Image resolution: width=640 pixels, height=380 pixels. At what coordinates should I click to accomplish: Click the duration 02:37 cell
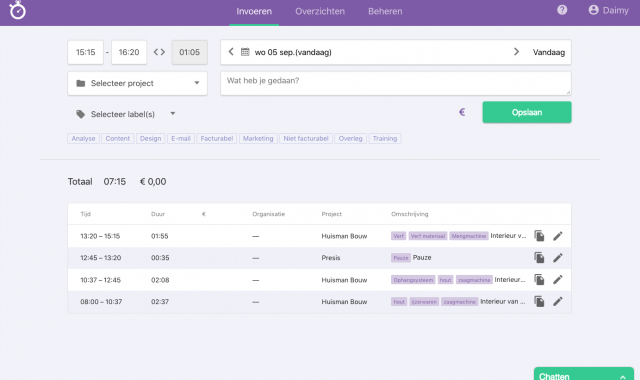(x=160, y=302)
